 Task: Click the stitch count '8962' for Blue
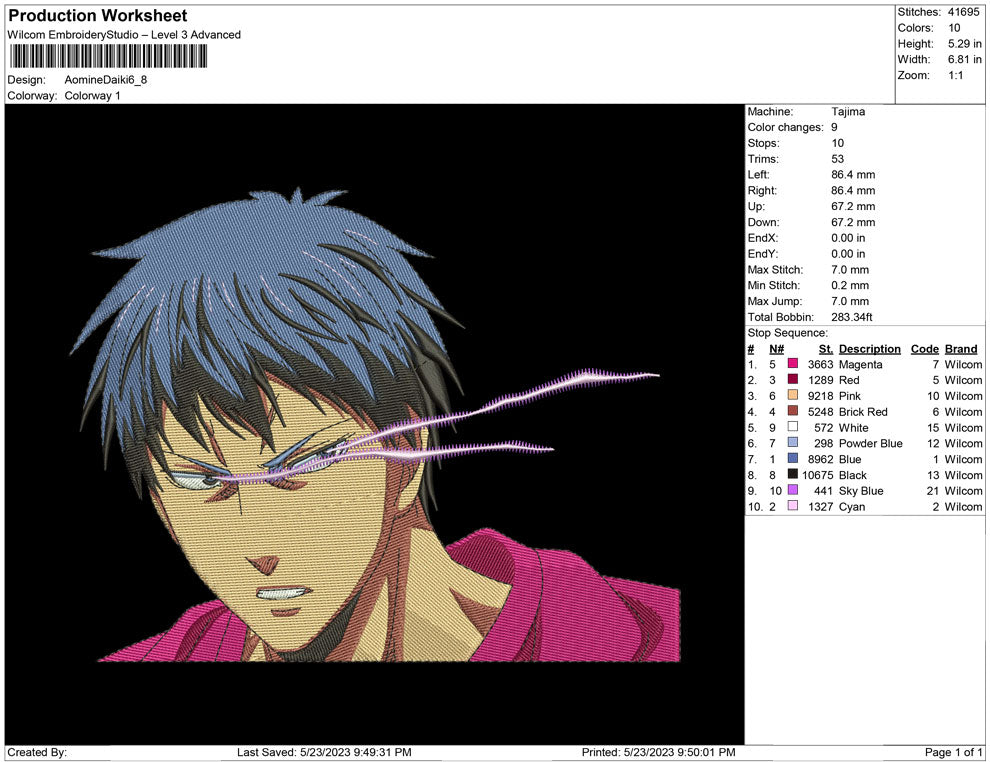(820, 459)
